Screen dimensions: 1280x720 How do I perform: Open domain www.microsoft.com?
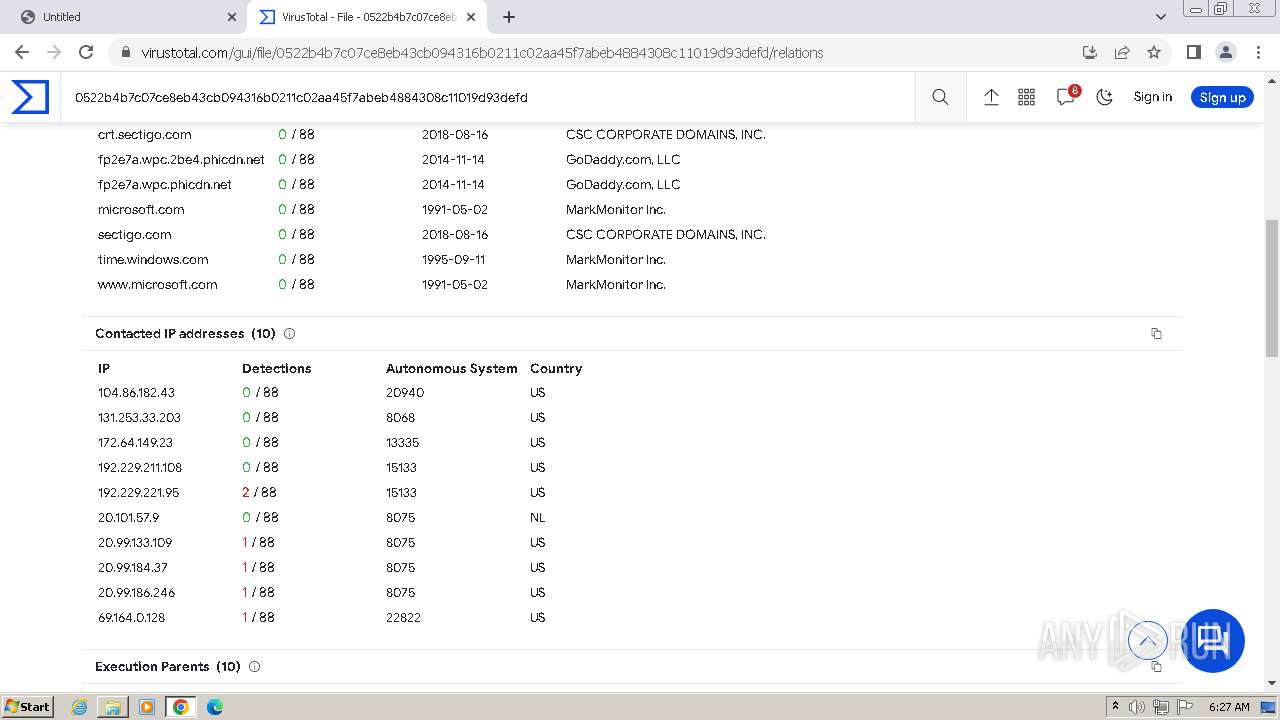coord(157,284)
